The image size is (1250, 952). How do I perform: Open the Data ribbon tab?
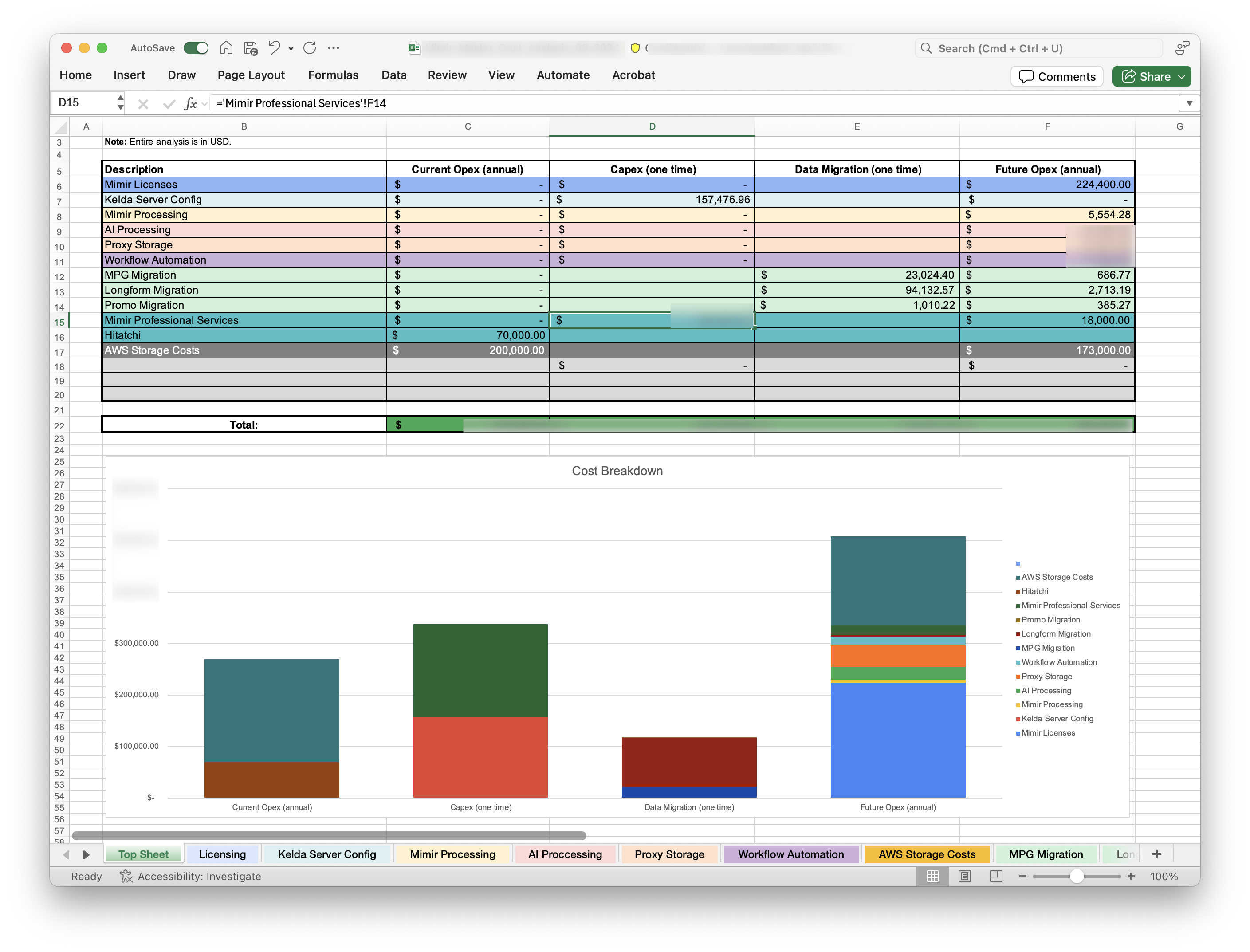[x=394, y=75]
